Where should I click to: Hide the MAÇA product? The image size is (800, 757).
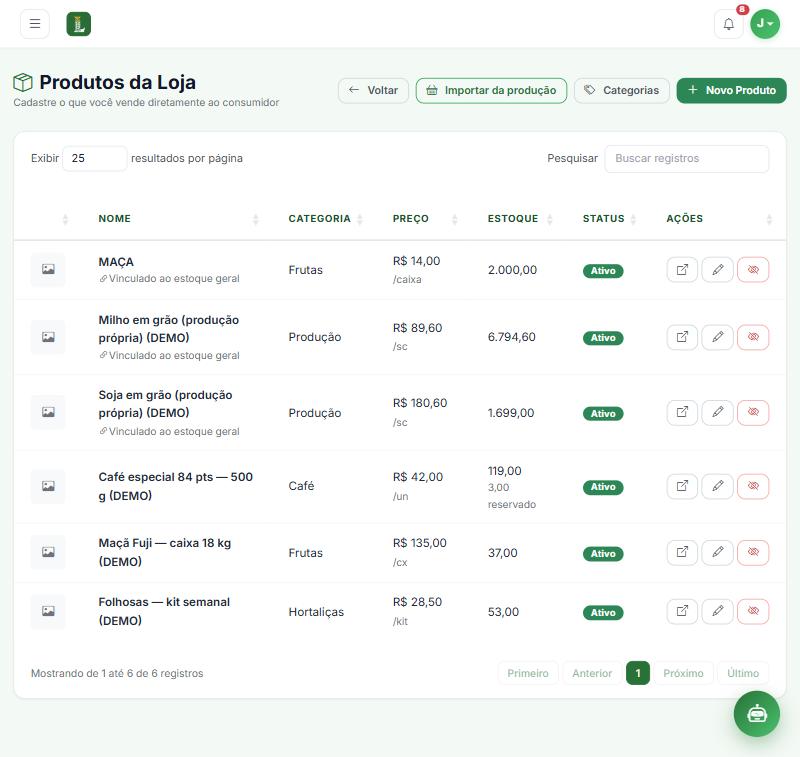[753, 269]
